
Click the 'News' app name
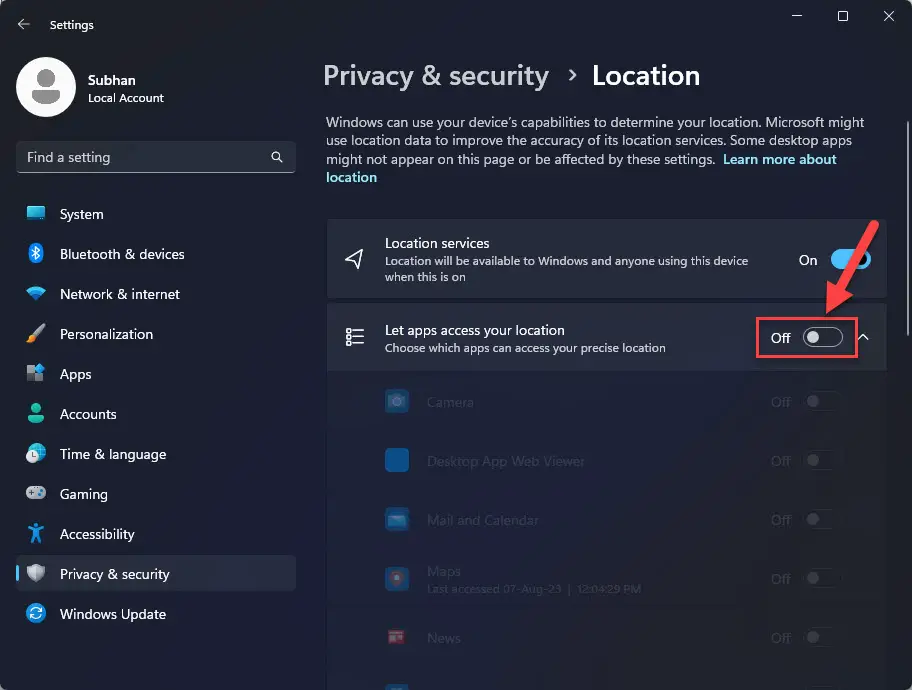click(444, 638)
